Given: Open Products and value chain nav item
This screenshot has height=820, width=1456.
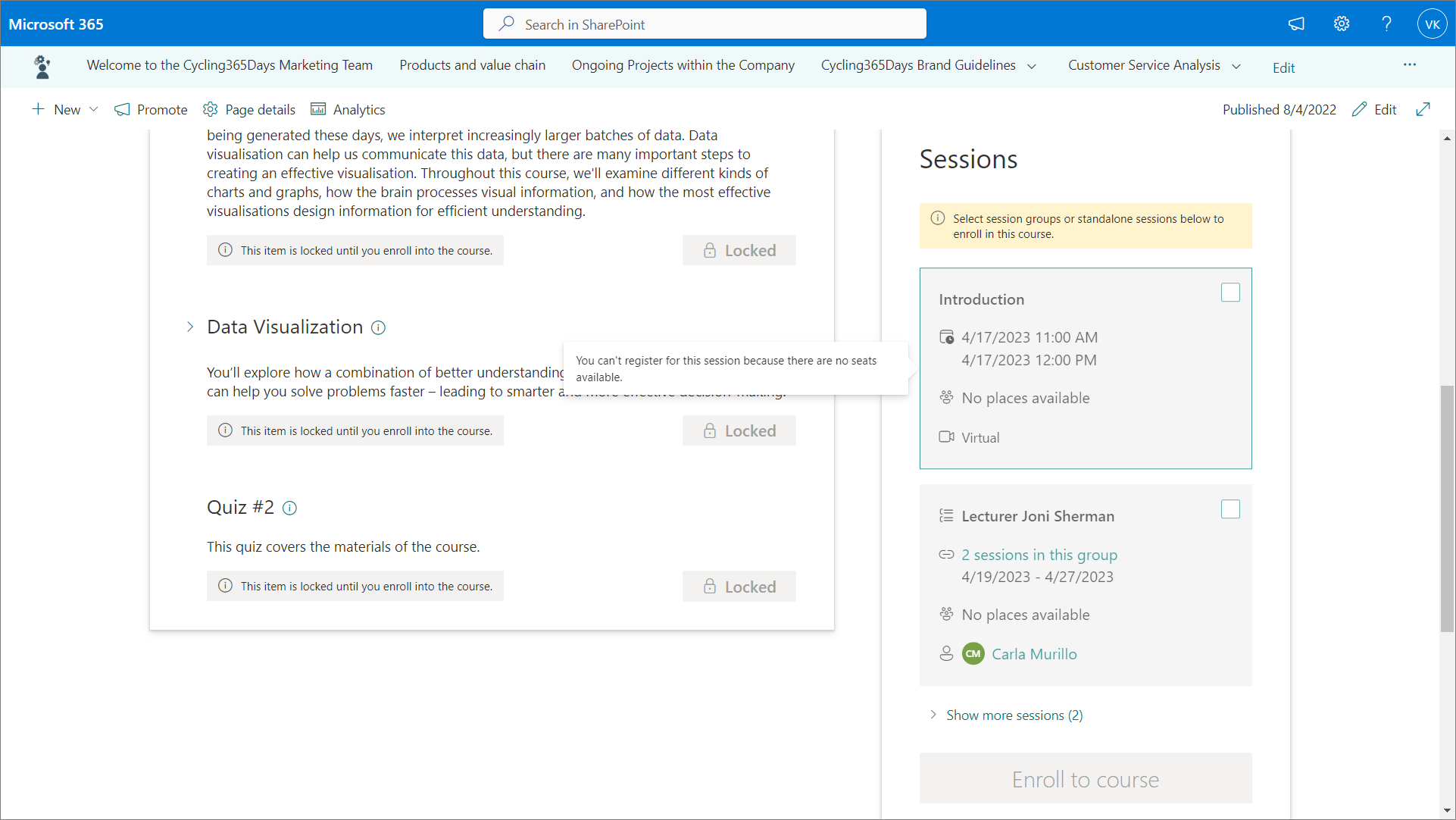Looking at the screenshot, I should pyautogui.click(x=472, y=65).
